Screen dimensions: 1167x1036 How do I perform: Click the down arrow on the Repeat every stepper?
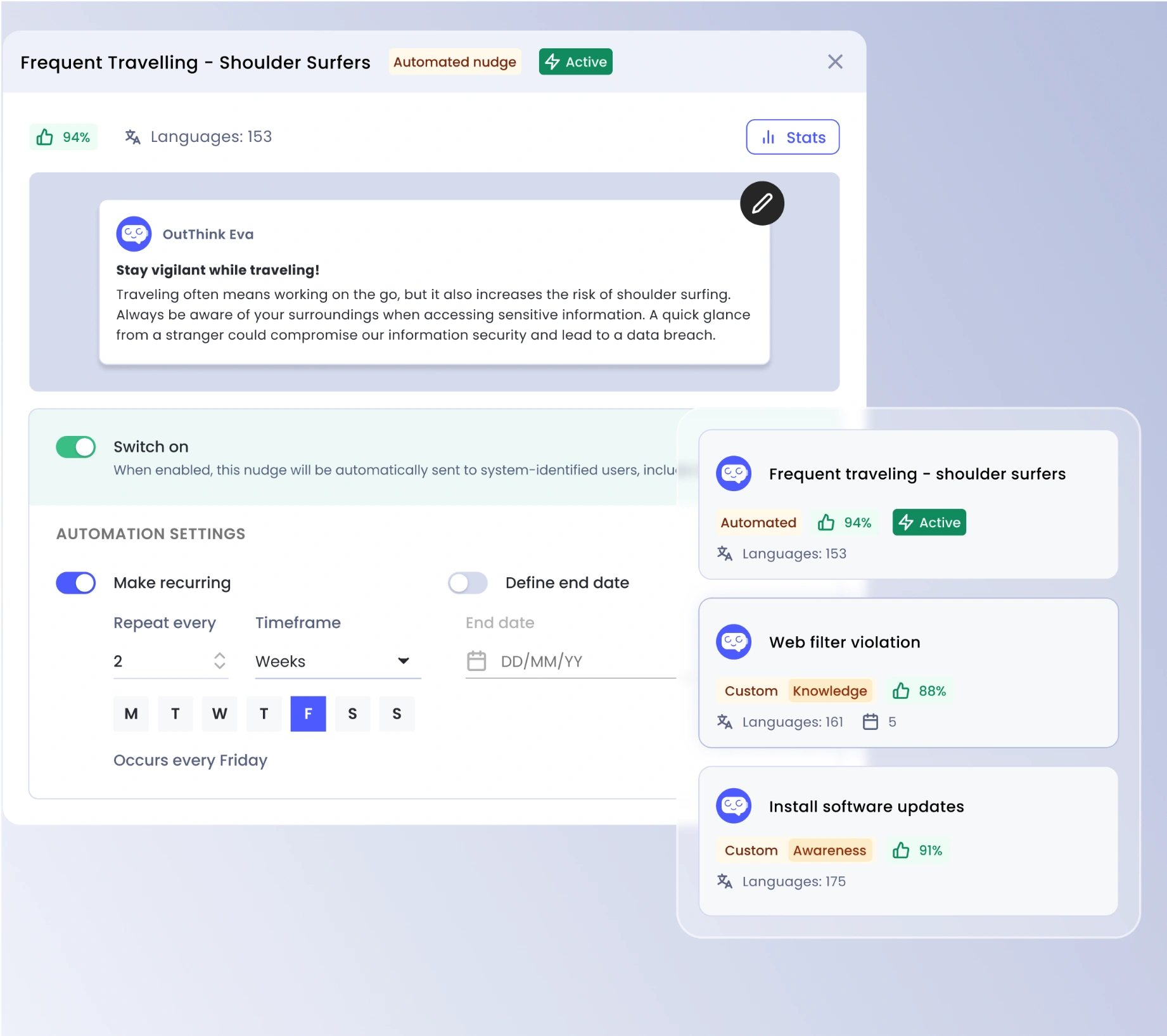[219, 667]
